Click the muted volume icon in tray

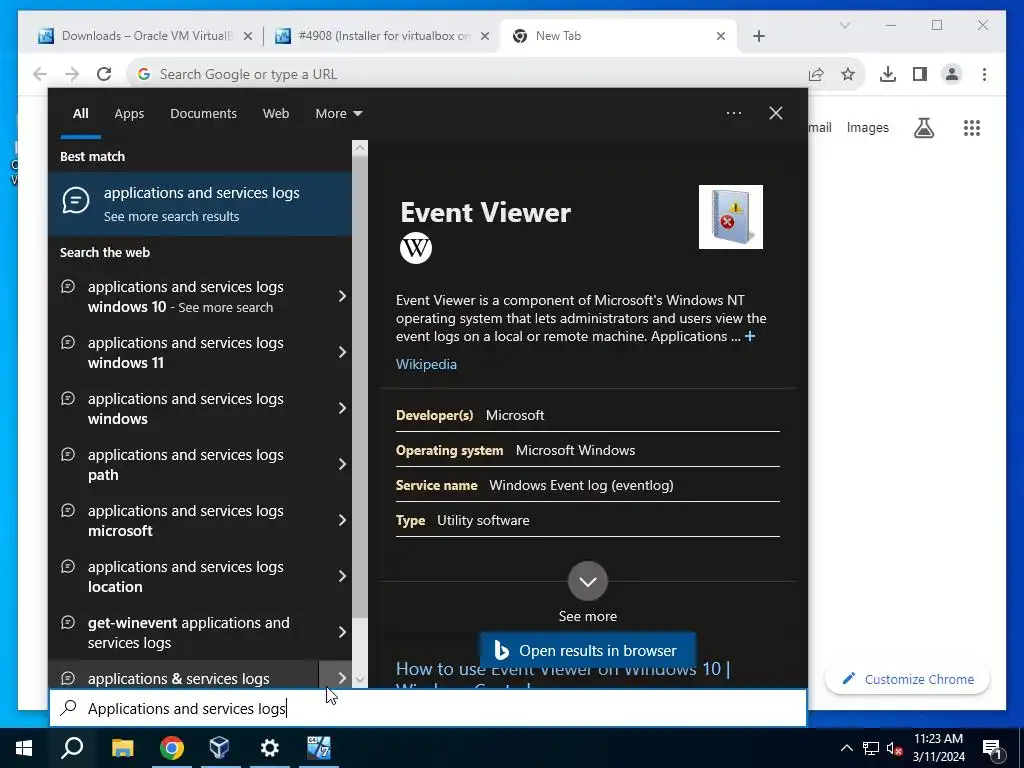coord(895,748)
